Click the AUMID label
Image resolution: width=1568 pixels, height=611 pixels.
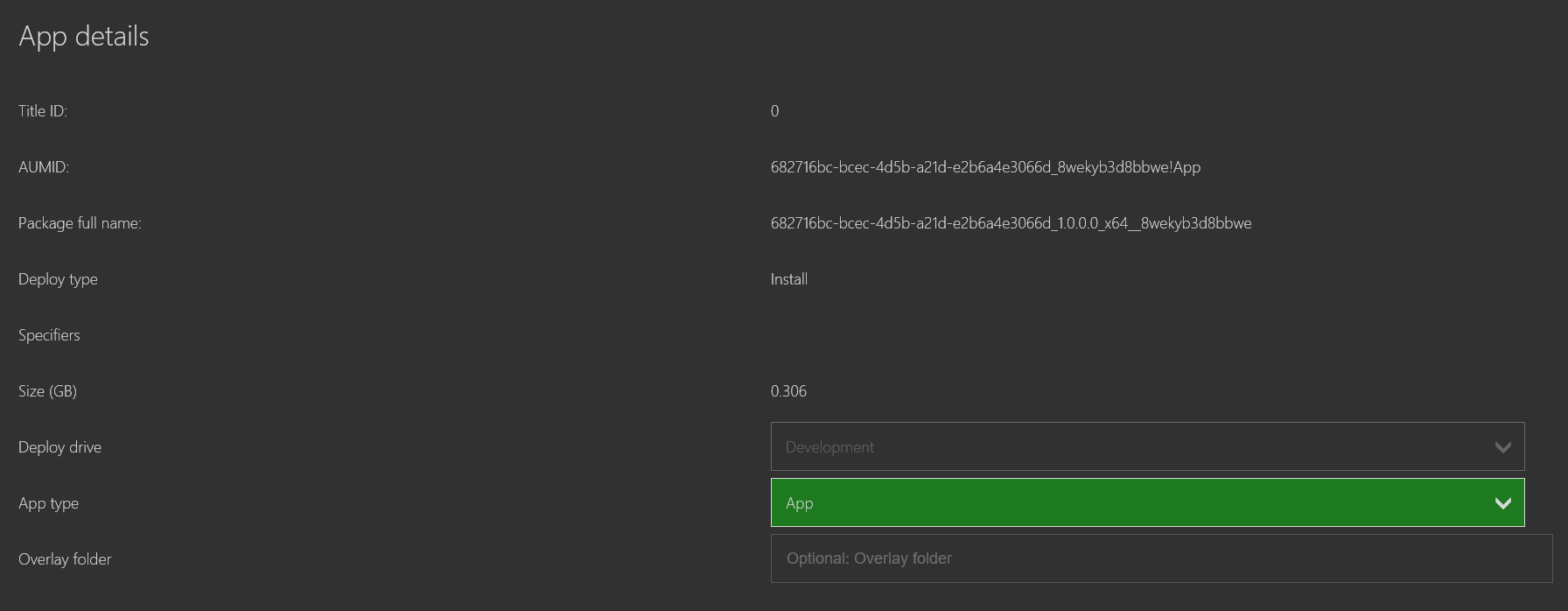tap(44, 167)
